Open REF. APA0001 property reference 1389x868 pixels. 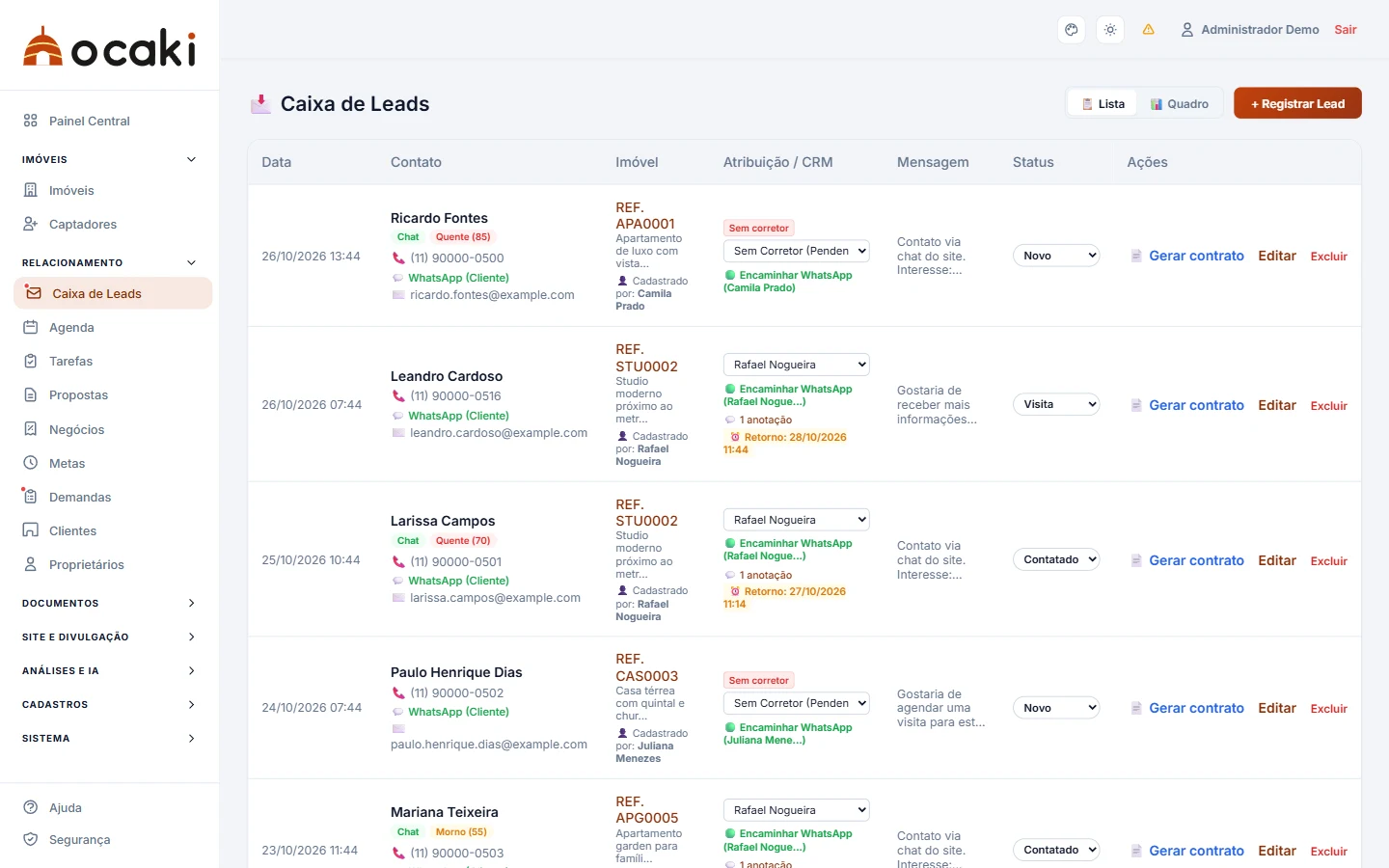pyautogui.click(x=645, y=215)
